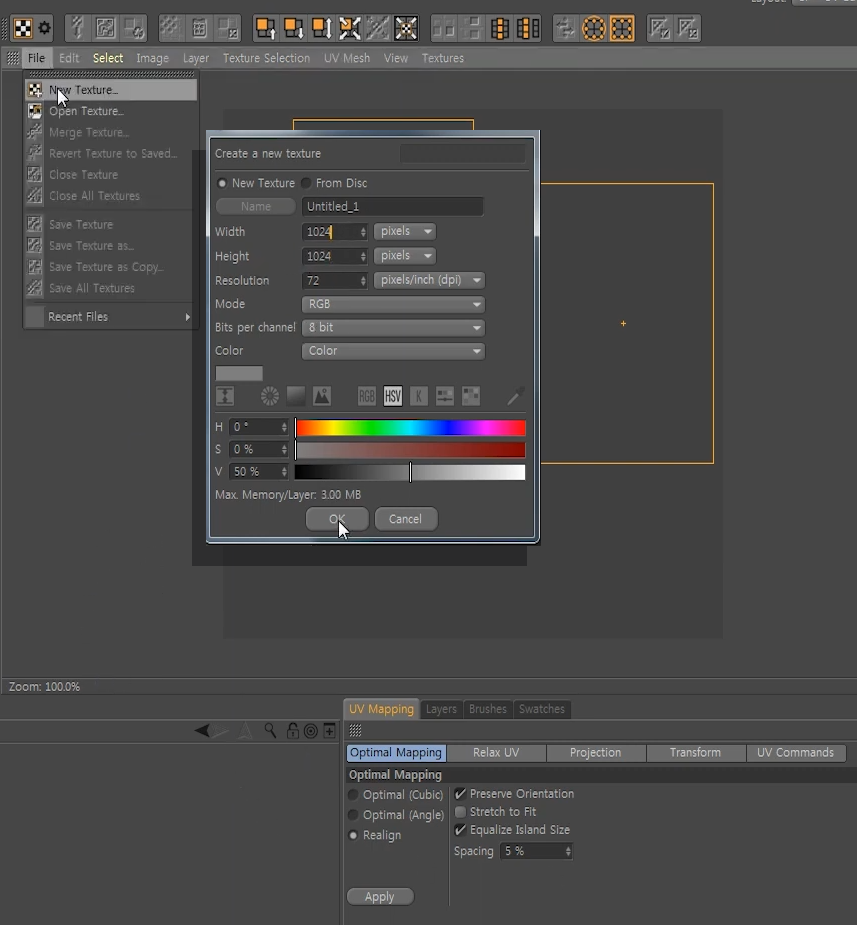Open the Width units pixels dropdown
This screenshot has height=925, width=857.
pyautogui.click(x=405, y=231)
